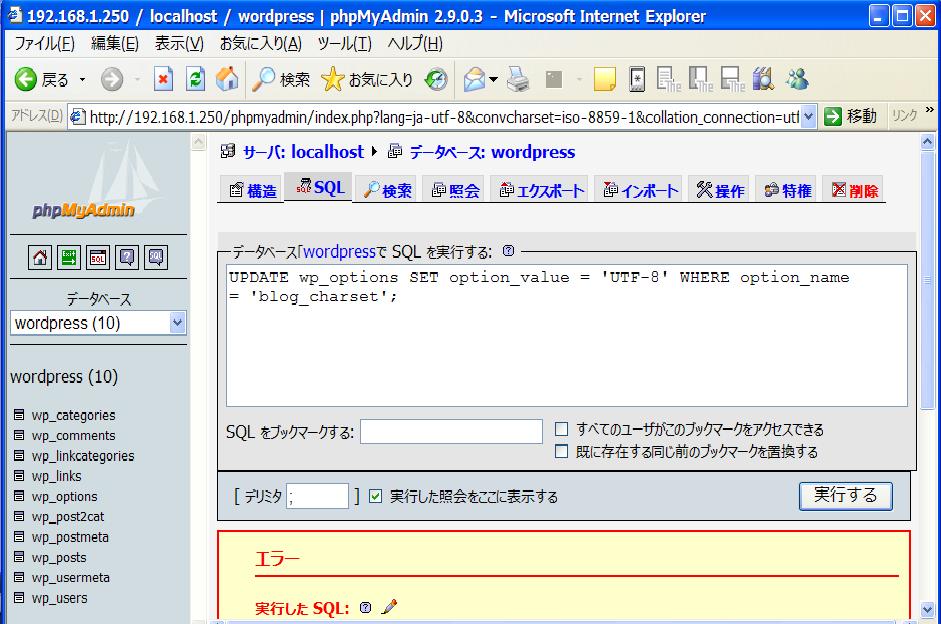Viewport: 941px width, 624px height.
Task: Switch to the 照会 (Query) tab
Action: (455, 190)
